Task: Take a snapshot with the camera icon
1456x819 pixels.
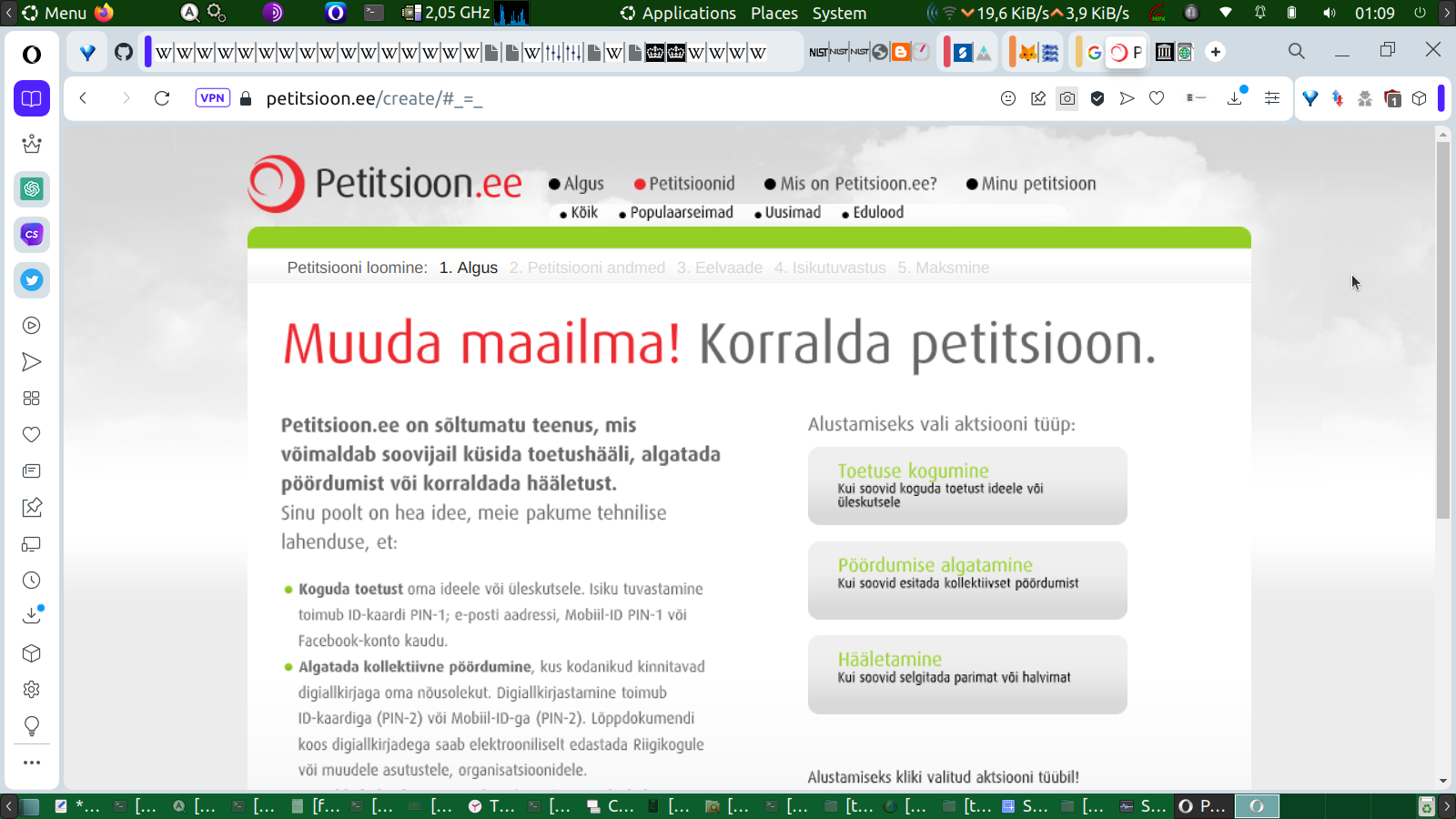Action: pyautogui.click(x=1067, y=98)
